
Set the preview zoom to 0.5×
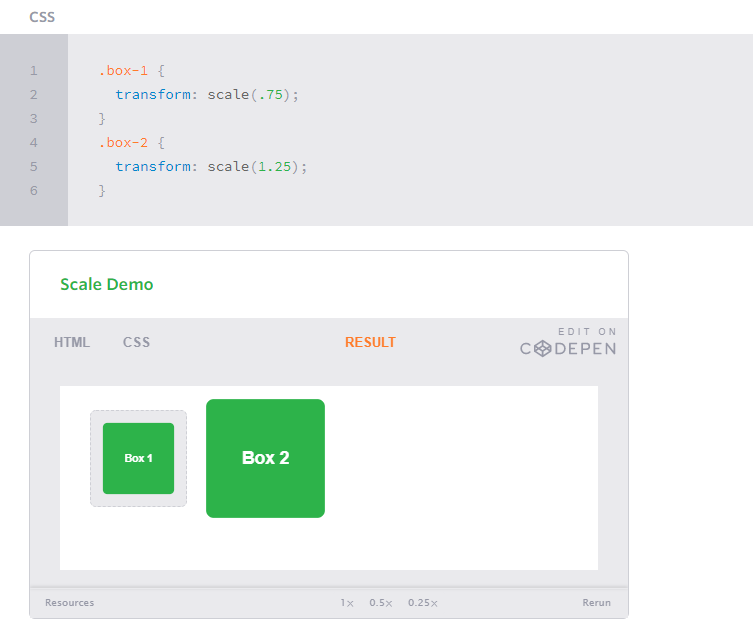380,603
